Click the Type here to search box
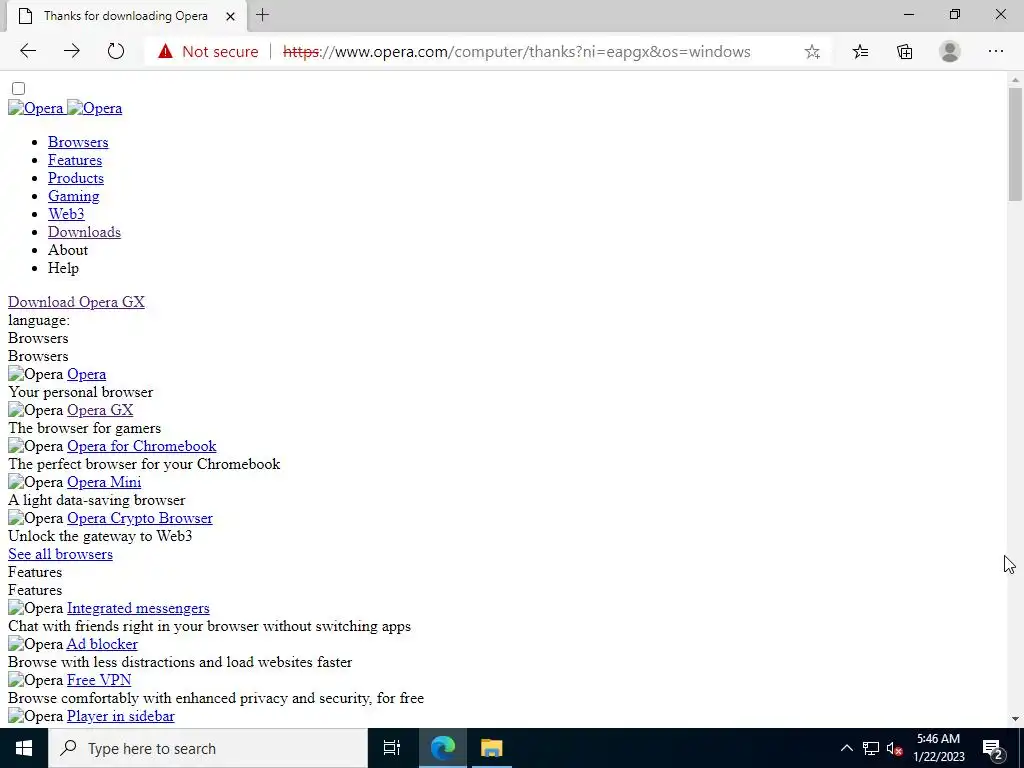 [208, 748]
